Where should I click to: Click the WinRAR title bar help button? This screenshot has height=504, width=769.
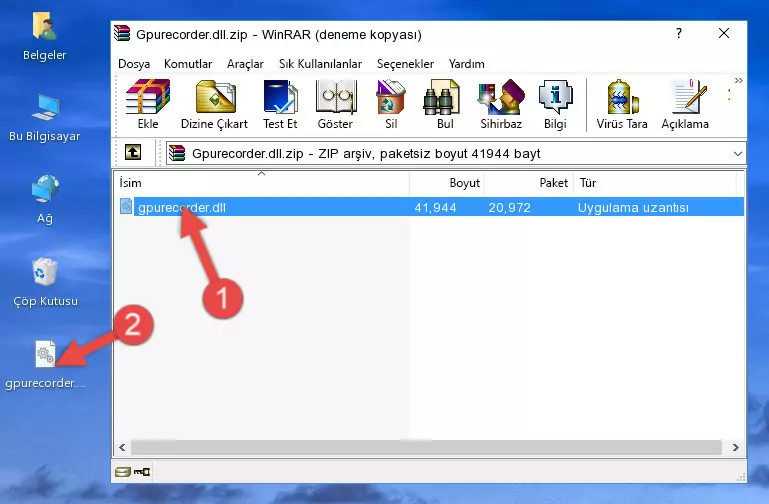click(x=679, y=33)
